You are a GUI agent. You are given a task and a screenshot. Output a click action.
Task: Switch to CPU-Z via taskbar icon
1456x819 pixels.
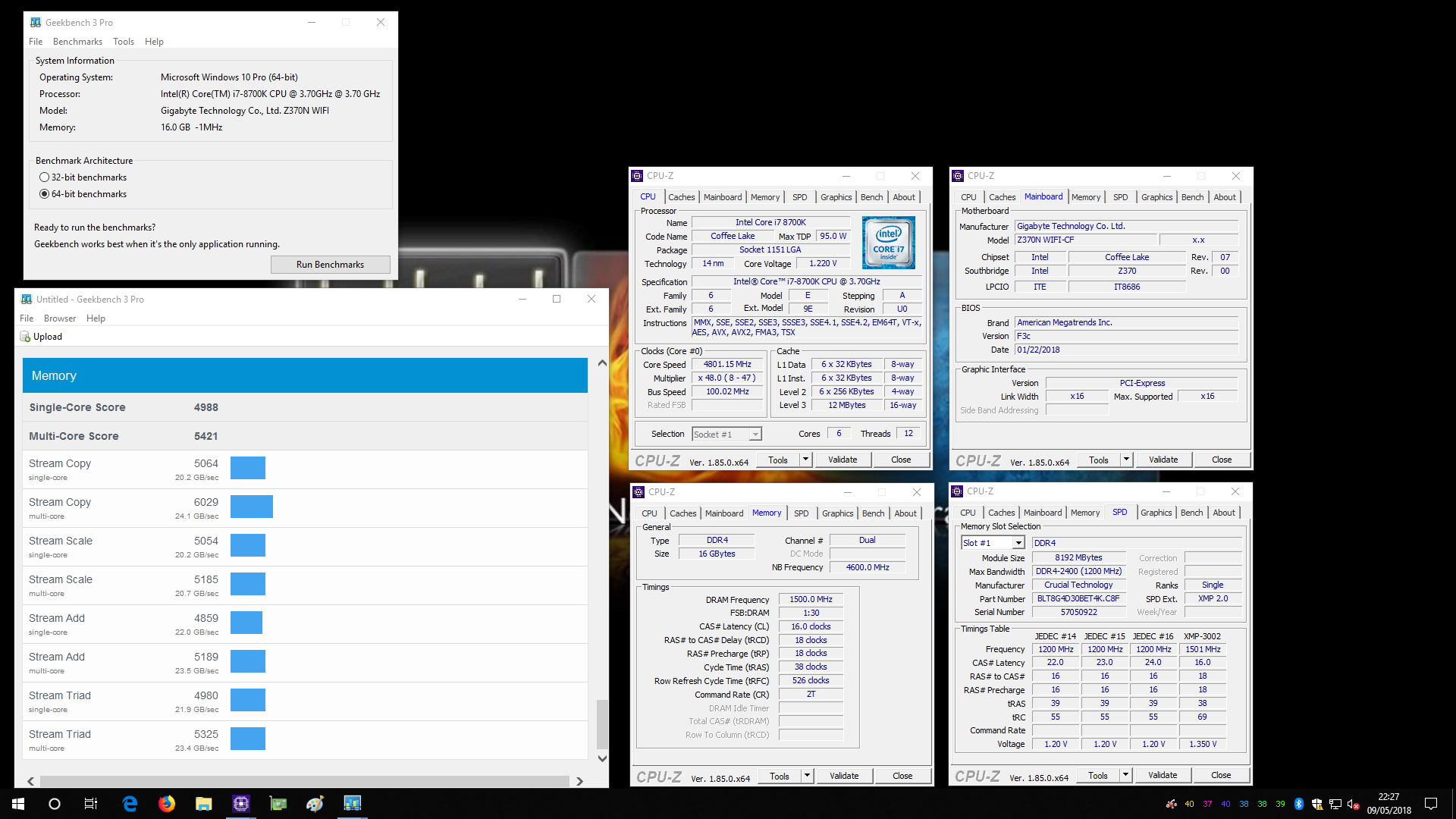coord(241,804)
